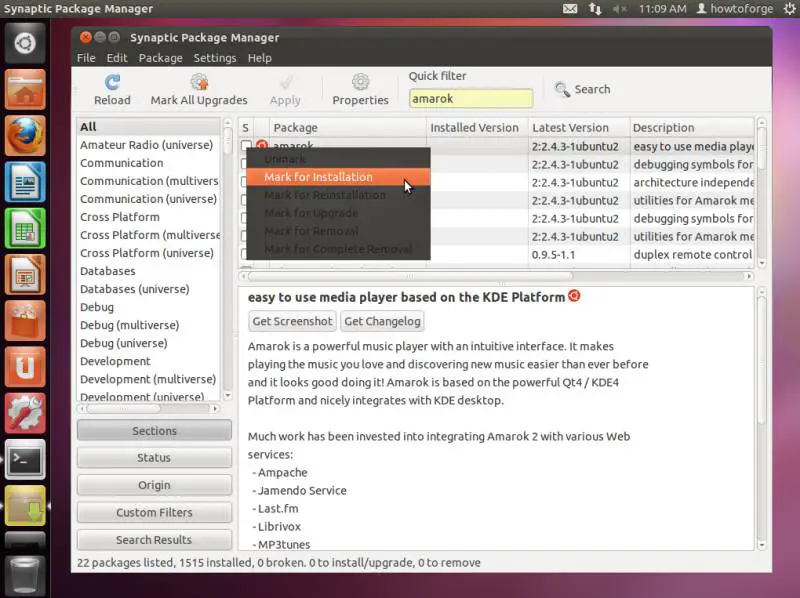Click the Sections filter button
800x598 pixels.
coord(154,431)
